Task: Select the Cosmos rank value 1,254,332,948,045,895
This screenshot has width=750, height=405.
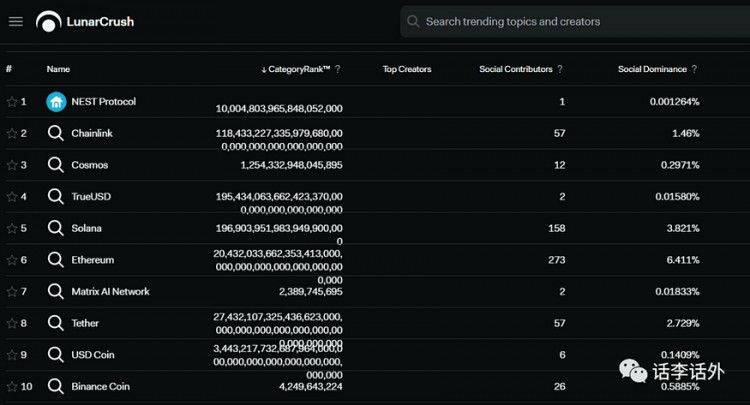Action: (x=291, y=165)
